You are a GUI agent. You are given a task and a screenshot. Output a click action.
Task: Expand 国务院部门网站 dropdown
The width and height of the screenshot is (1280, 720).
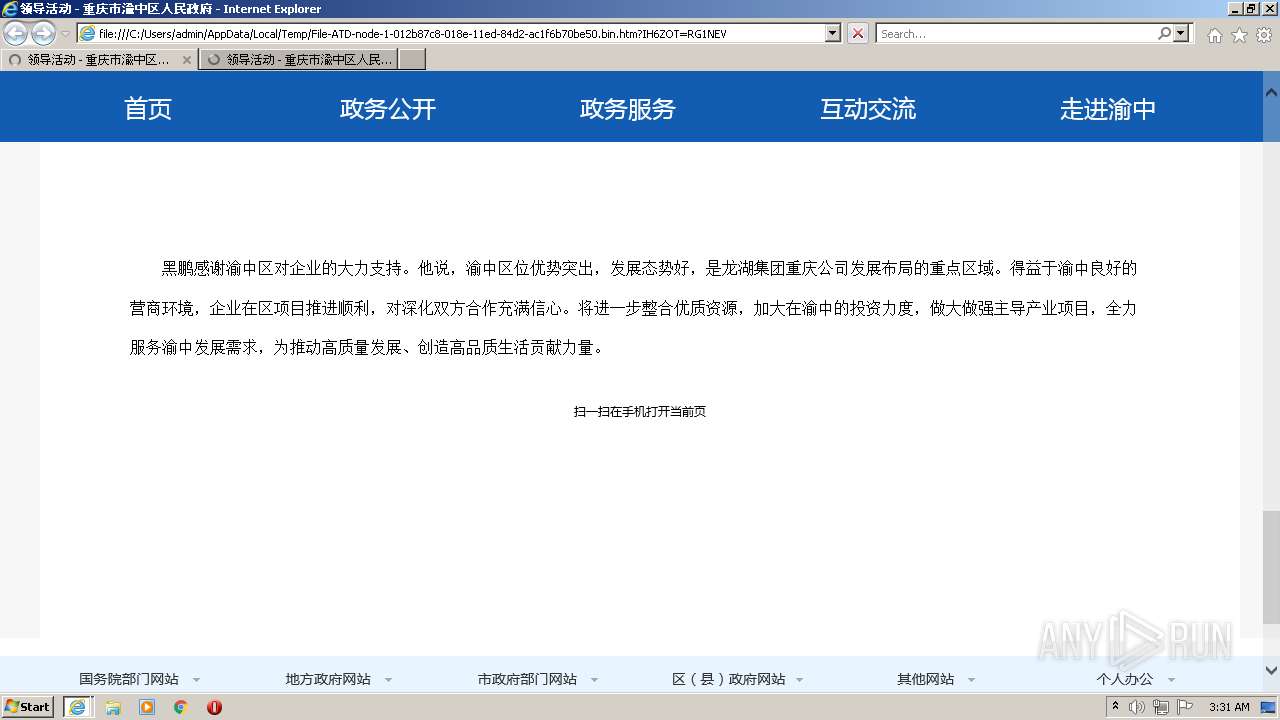196,680
